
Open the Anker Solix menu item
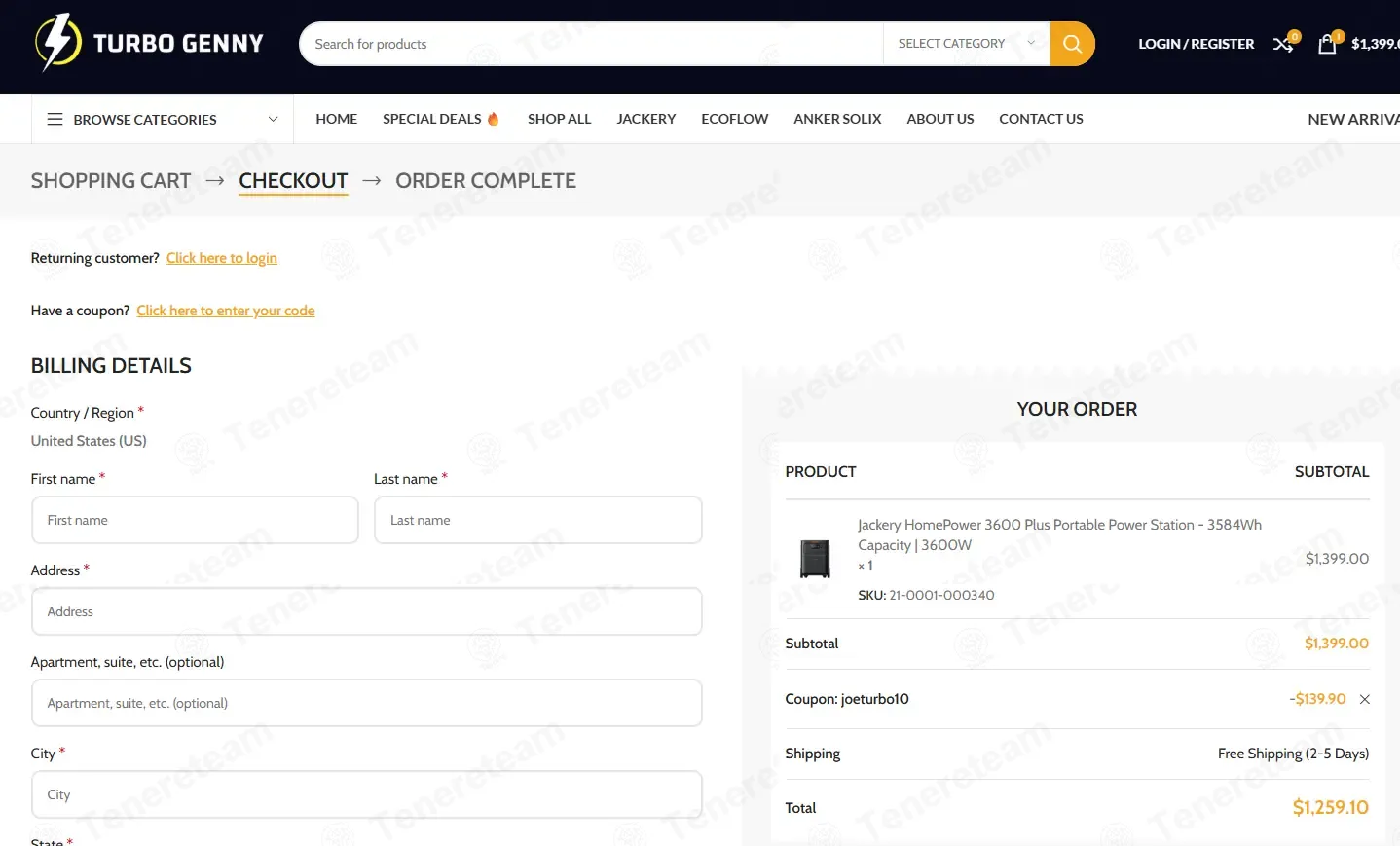pyautogui.click(x=837, y=119)
